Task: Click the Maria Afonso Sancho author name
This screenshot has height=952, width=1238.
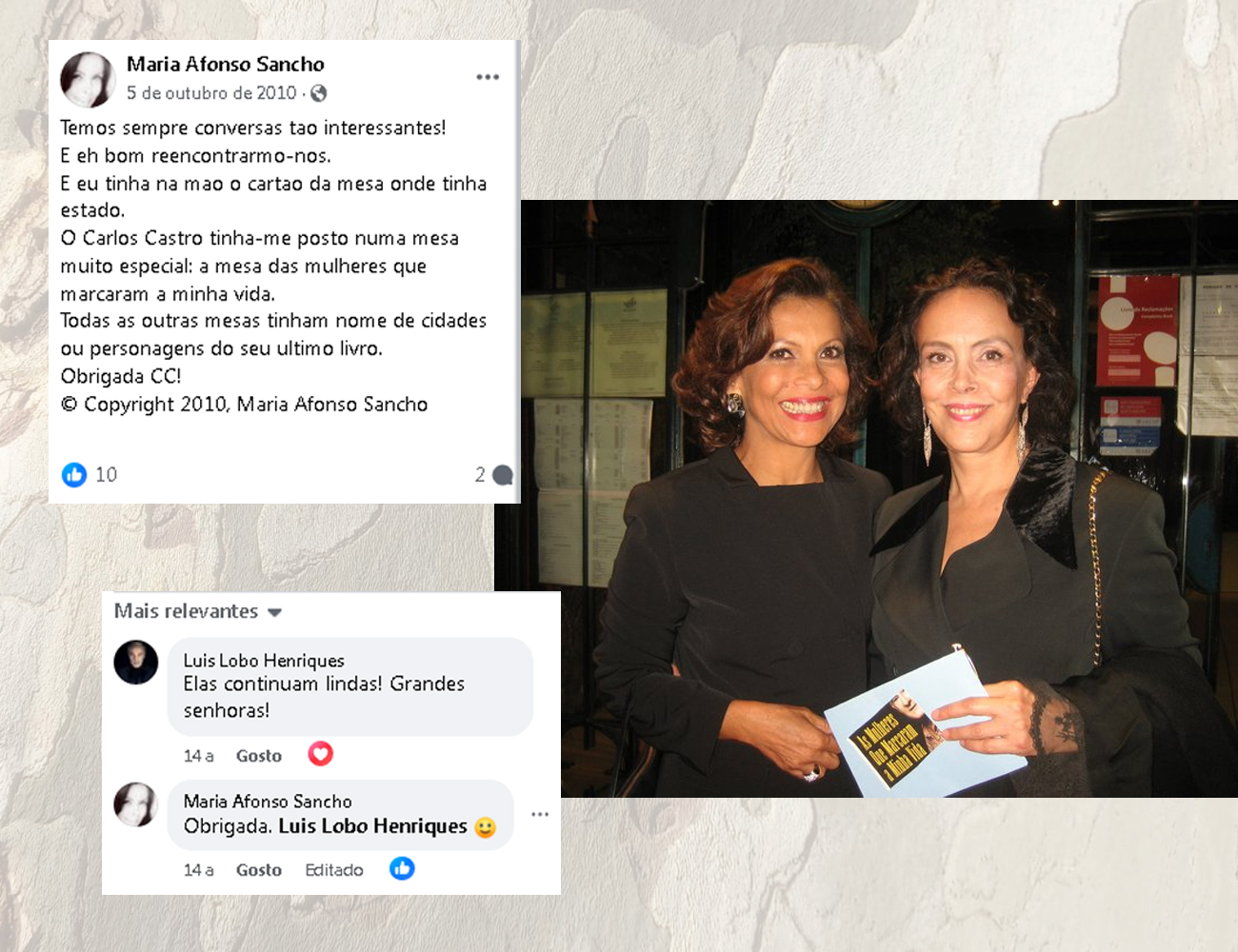Action: coord(226,64)
